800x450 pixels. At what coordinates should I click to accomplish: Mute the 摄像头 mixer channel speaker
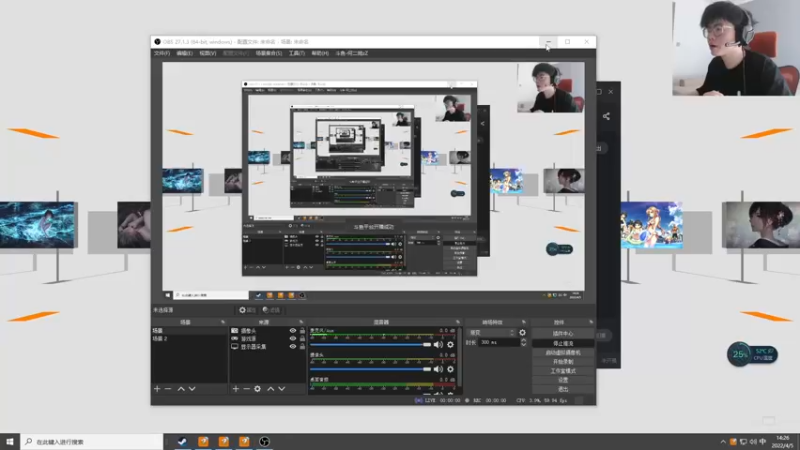438,369
